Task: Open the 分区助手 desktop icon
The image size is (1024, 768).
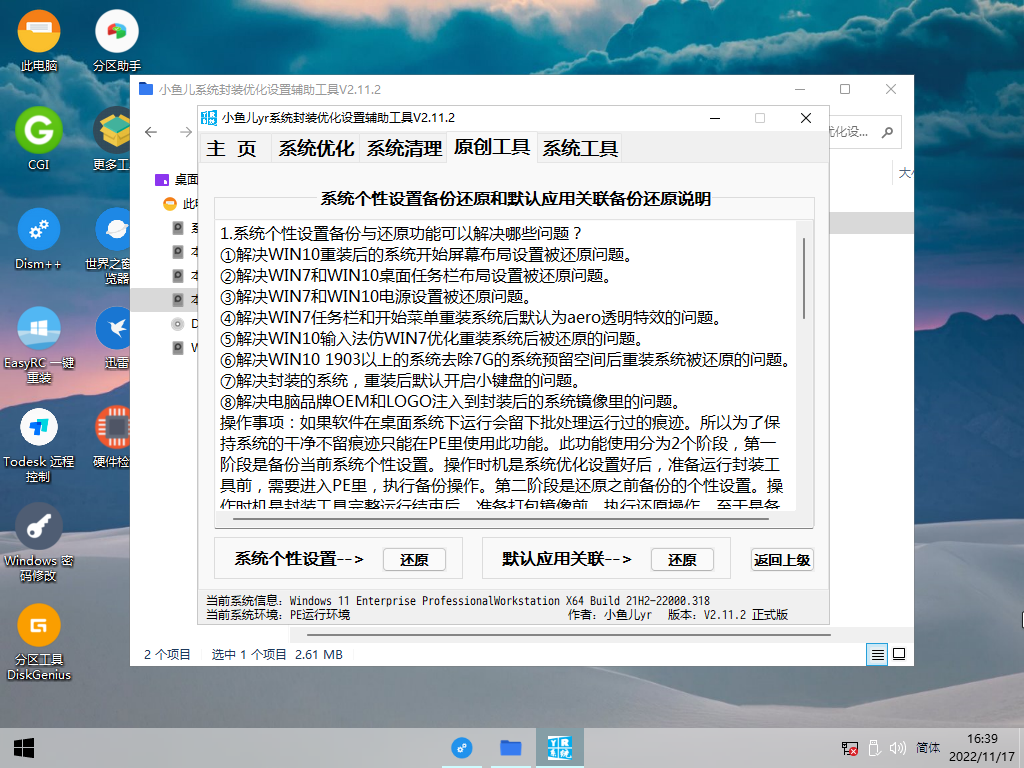Action: click(117, 40)
